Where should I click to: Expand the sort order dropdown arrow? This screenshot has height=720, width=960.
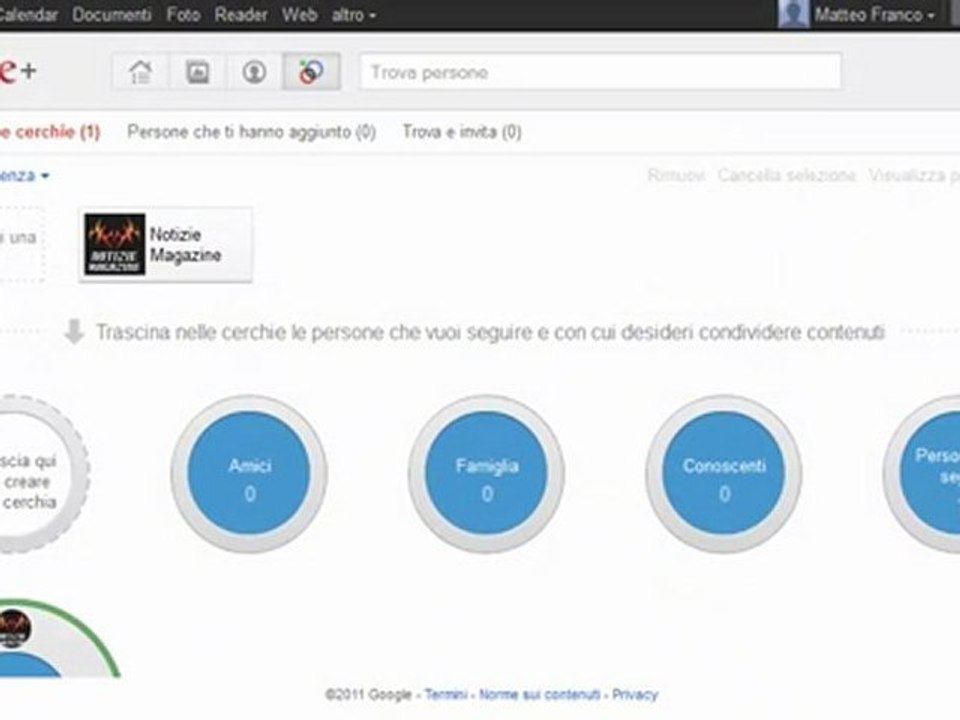pos(45,176)
